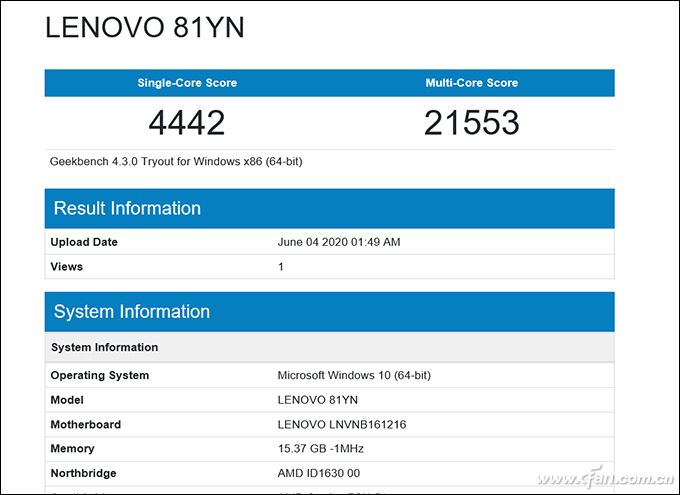Click the Operating System row label

(x=100, y=375)
